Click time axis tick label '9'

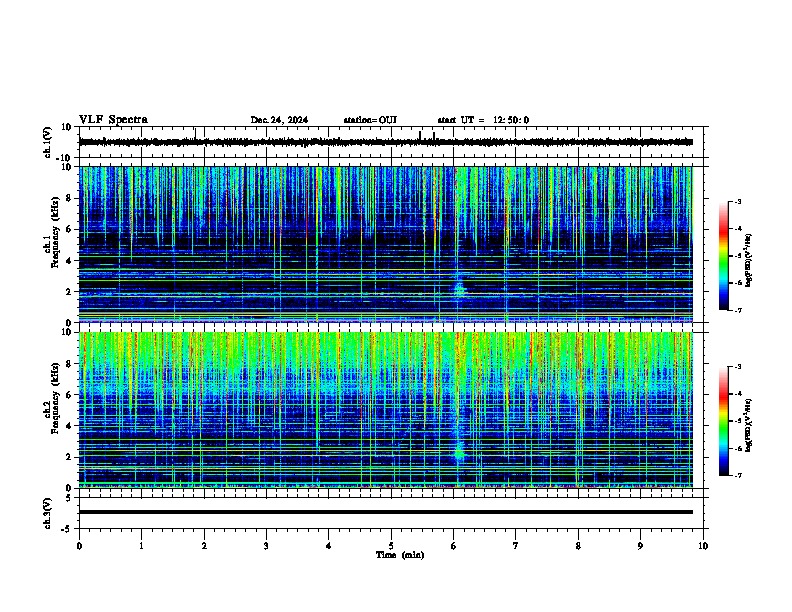tap(640, 546)
